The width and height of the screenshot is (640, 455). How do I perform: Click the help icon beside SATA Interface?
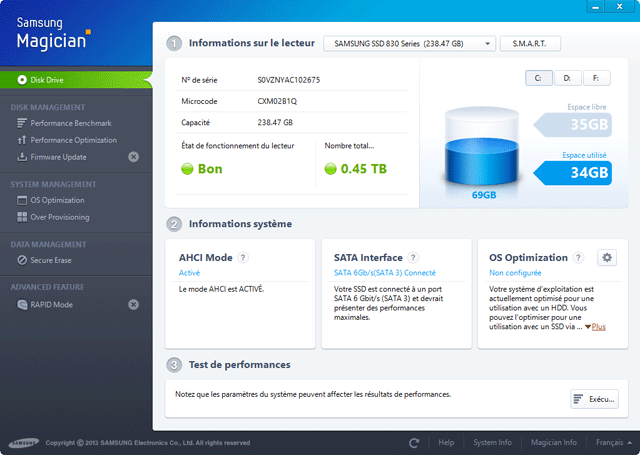click(x=413, y=258)
